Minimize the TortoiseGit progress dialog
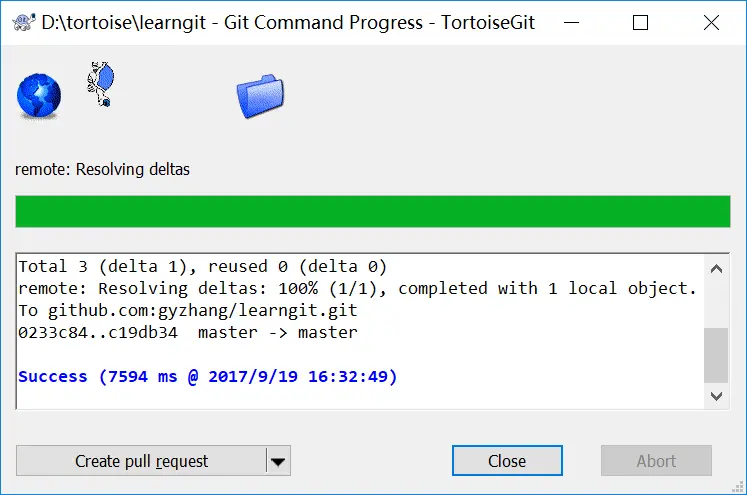Screen dimensions: 747x495 (x=571, y=22)
